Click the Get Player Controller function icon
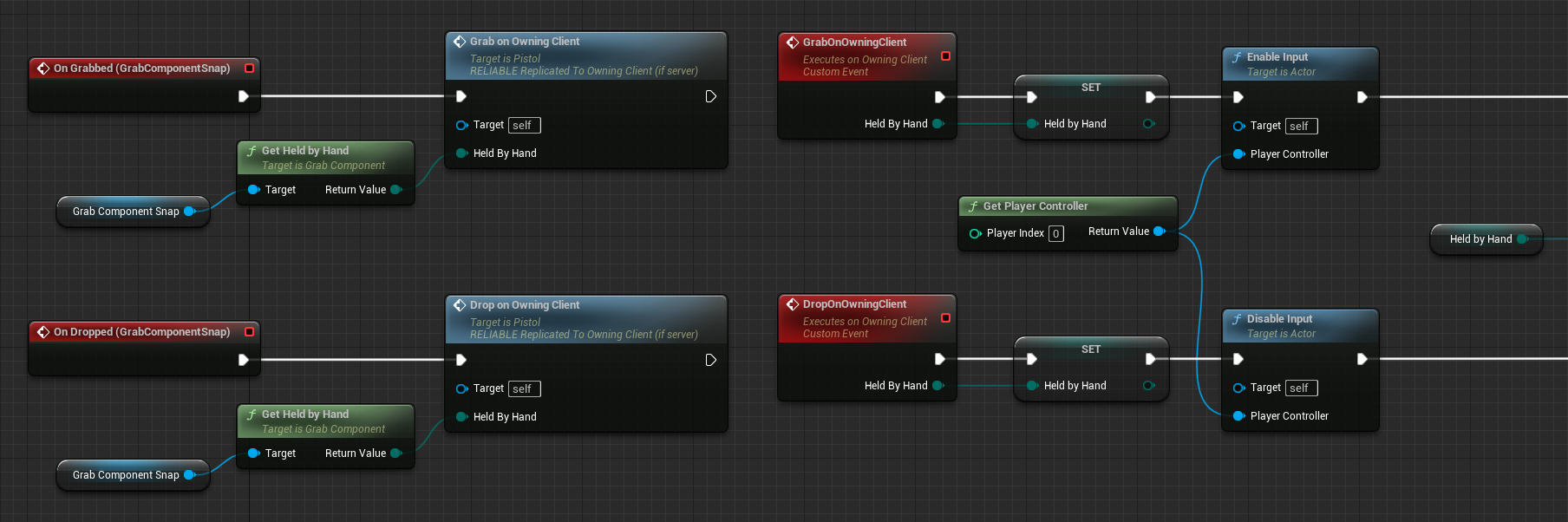Image resolution: width=1568 pixels, height=522 pixels. [973, 206]
